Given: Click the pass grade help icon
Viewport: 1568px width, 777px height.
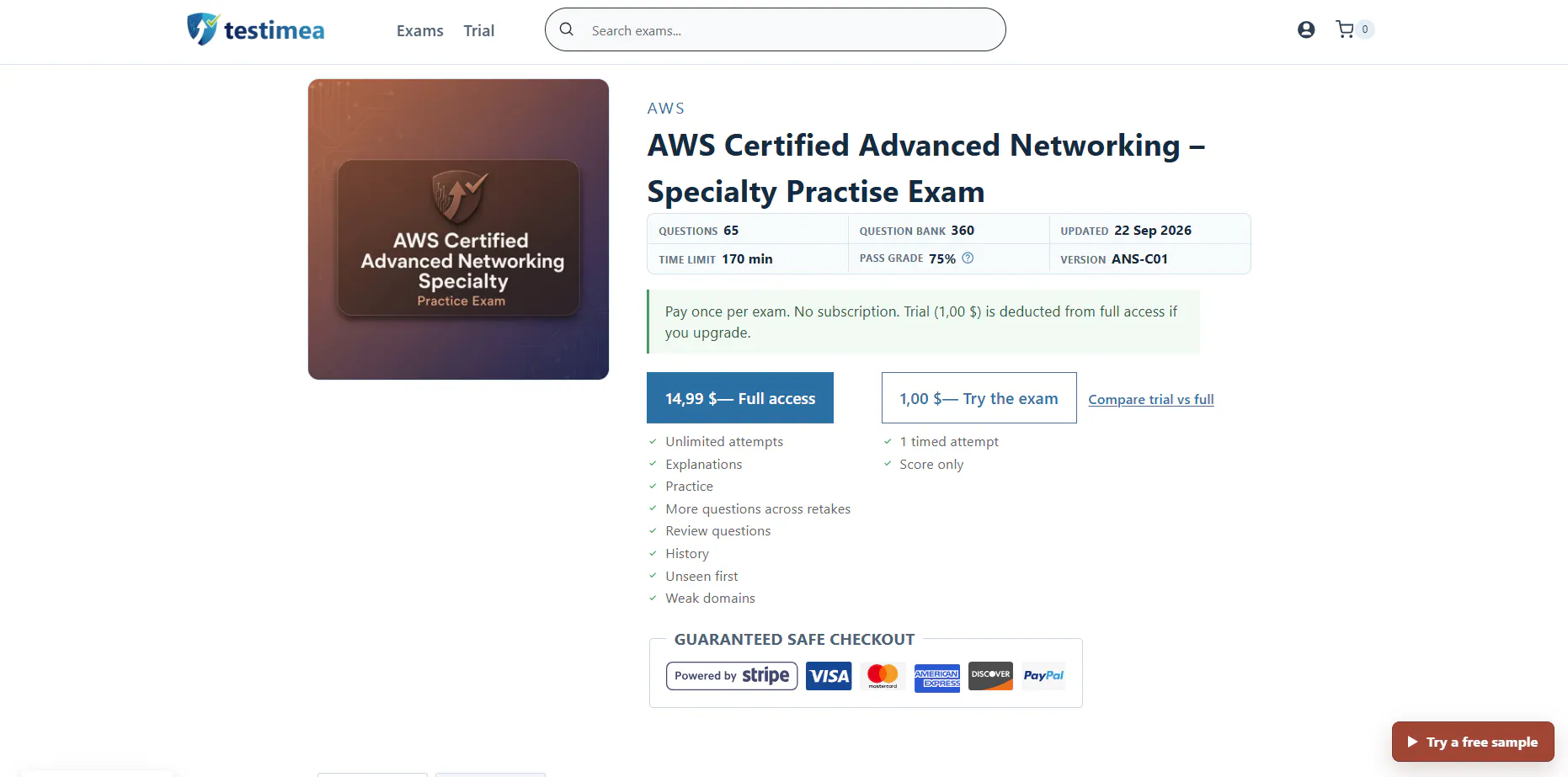Looking at the screenshot, I should click(x=968, y=258).
